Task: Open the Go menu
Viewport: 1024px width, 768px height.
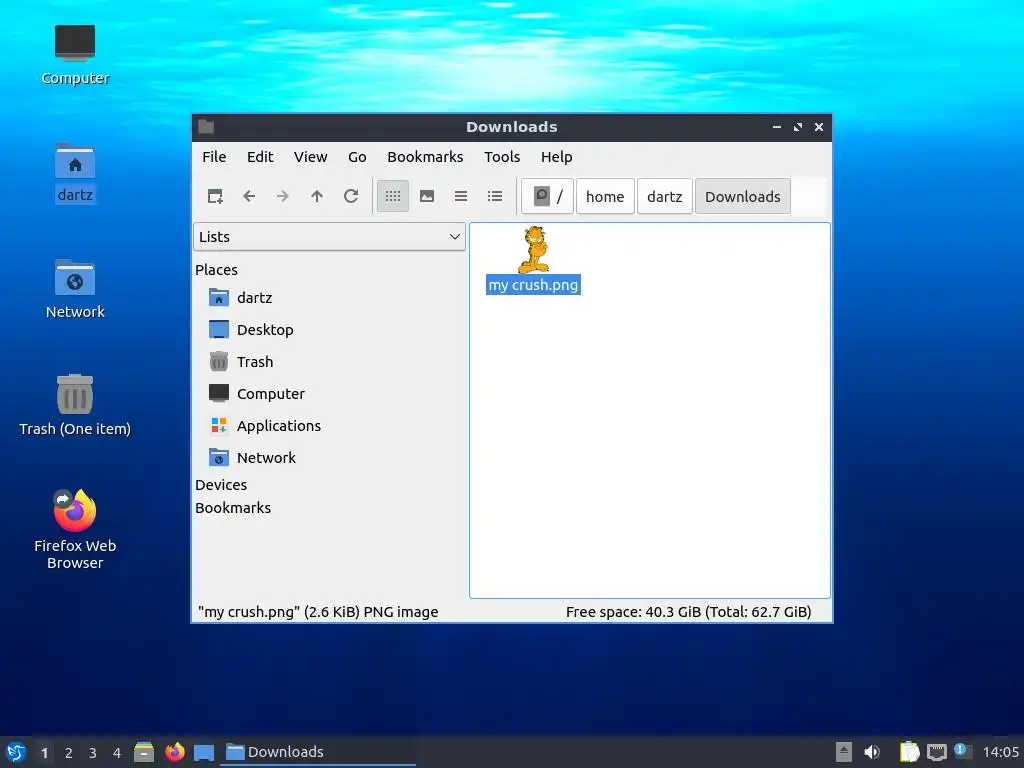Action: [357, 157]
